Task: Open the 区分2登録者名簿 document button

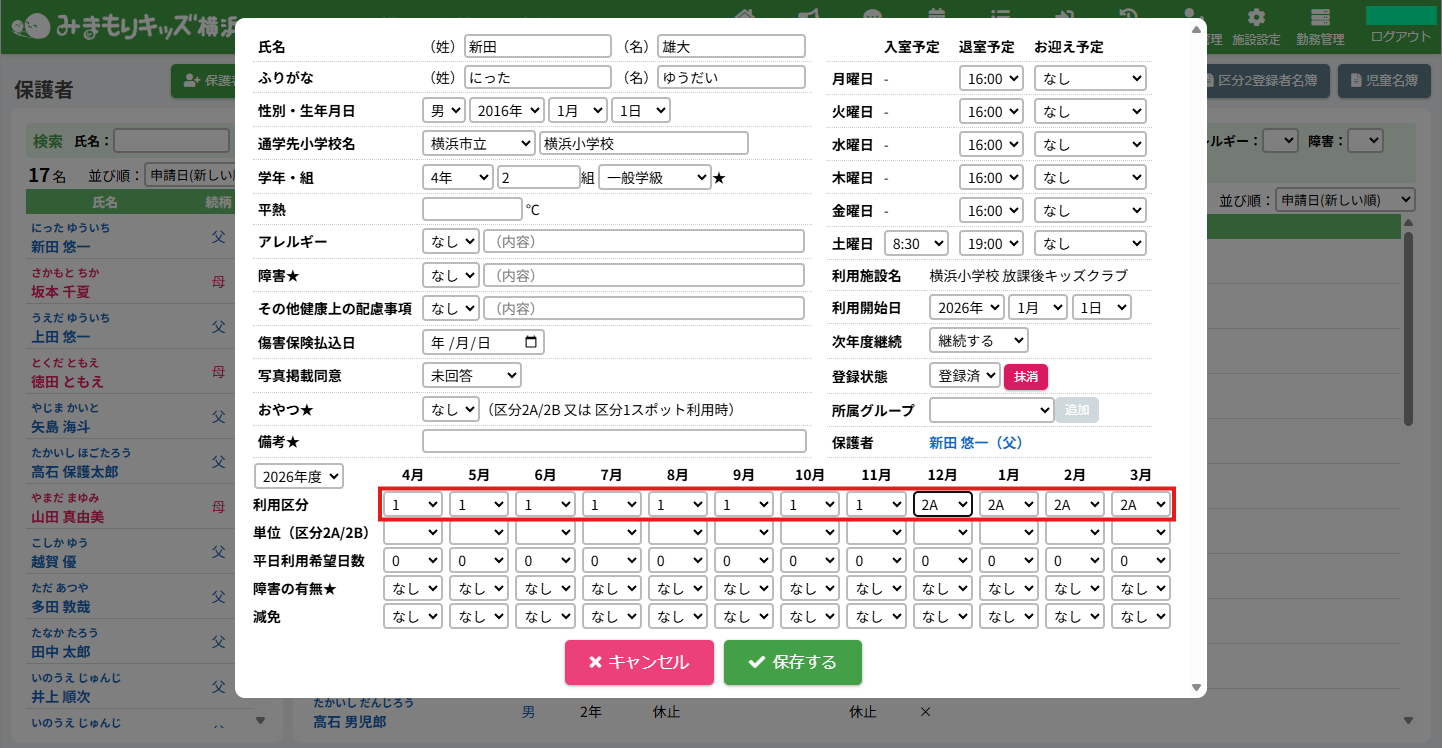Action: (1268, 81)
